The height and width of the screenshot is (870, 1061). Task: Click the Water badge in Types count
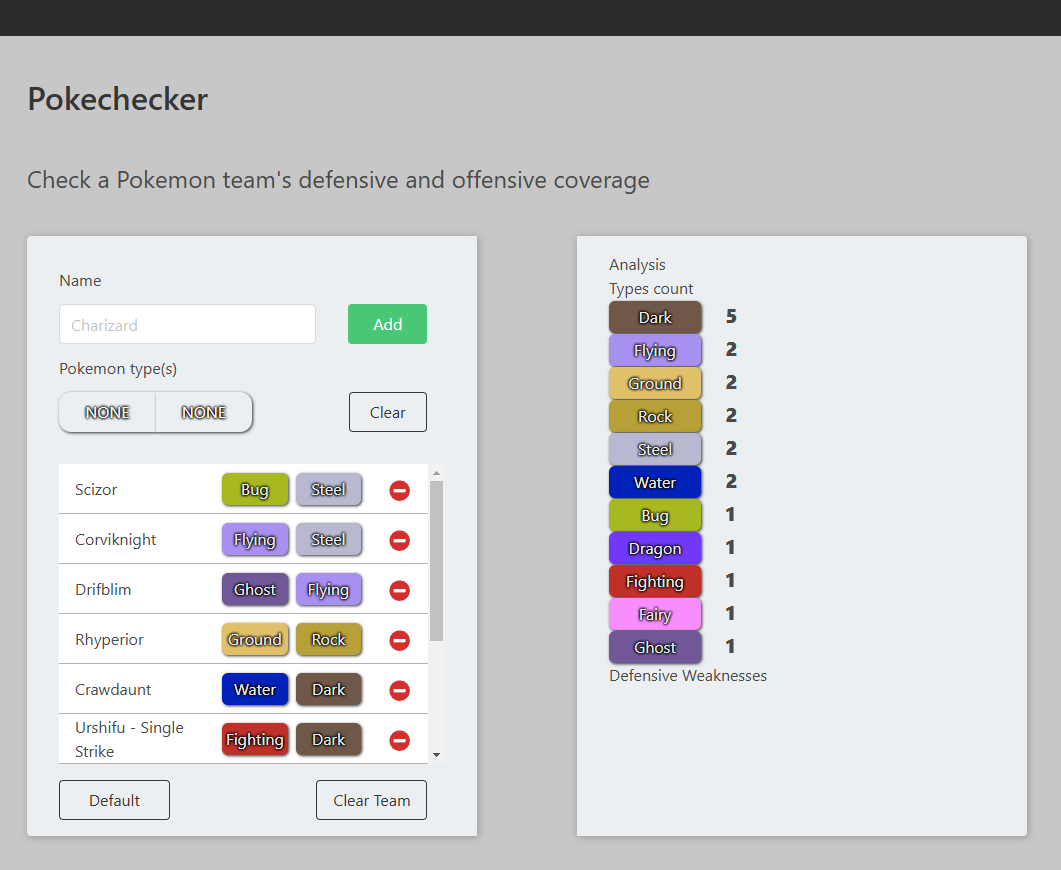click(655, 483)
